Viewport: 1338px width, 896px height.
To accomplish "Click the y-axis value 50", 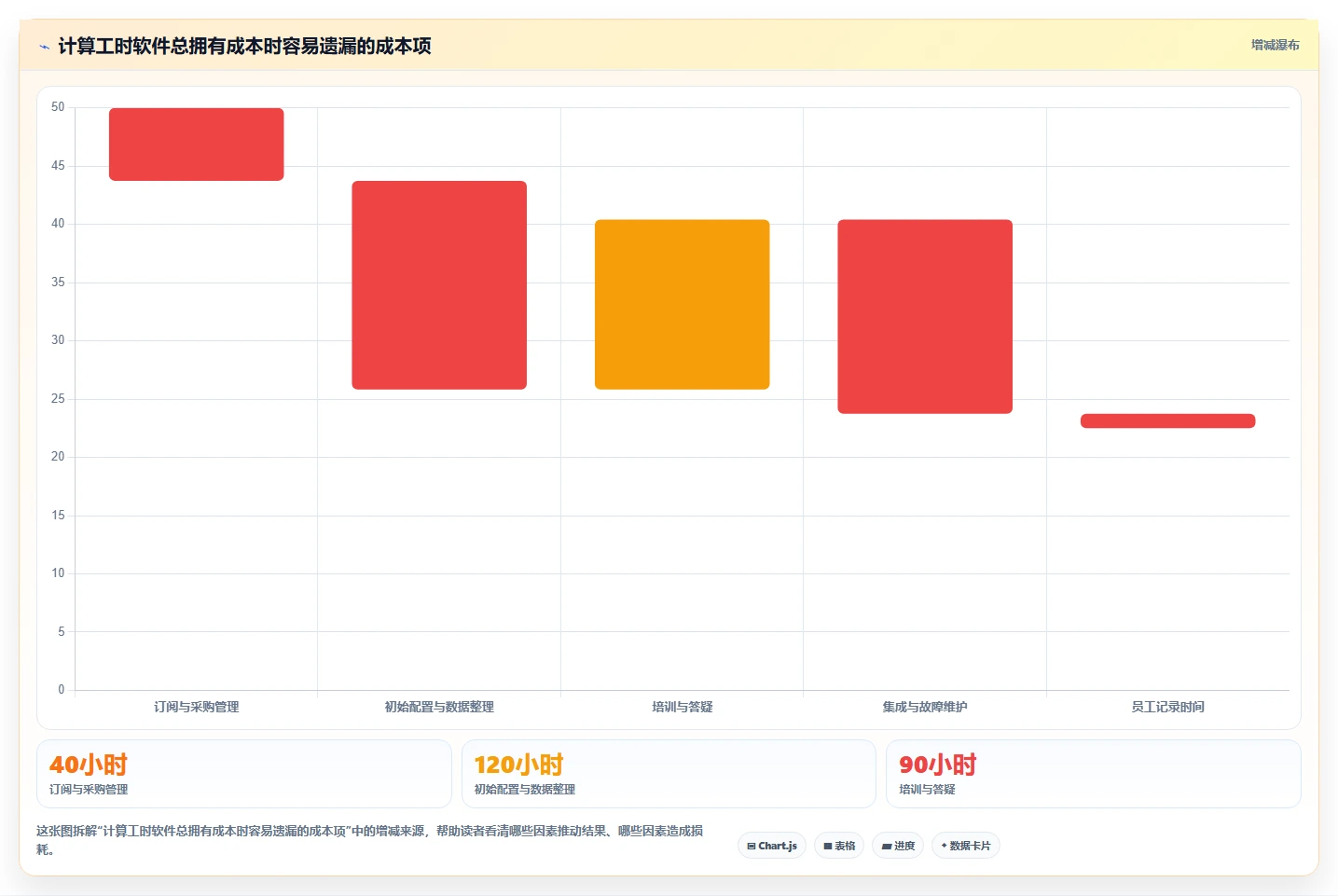I will coord(58,107).
